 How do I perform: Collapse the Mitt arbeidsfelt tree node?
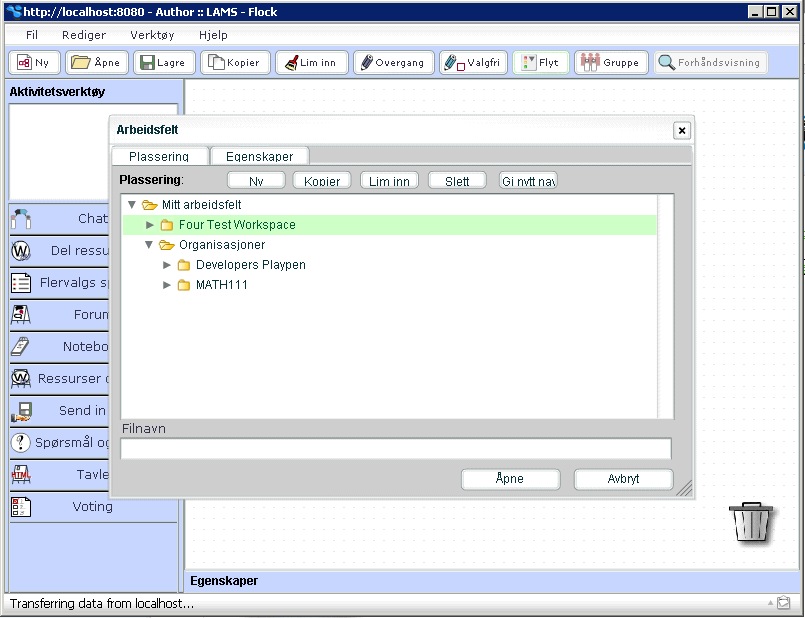pos(132,205)
